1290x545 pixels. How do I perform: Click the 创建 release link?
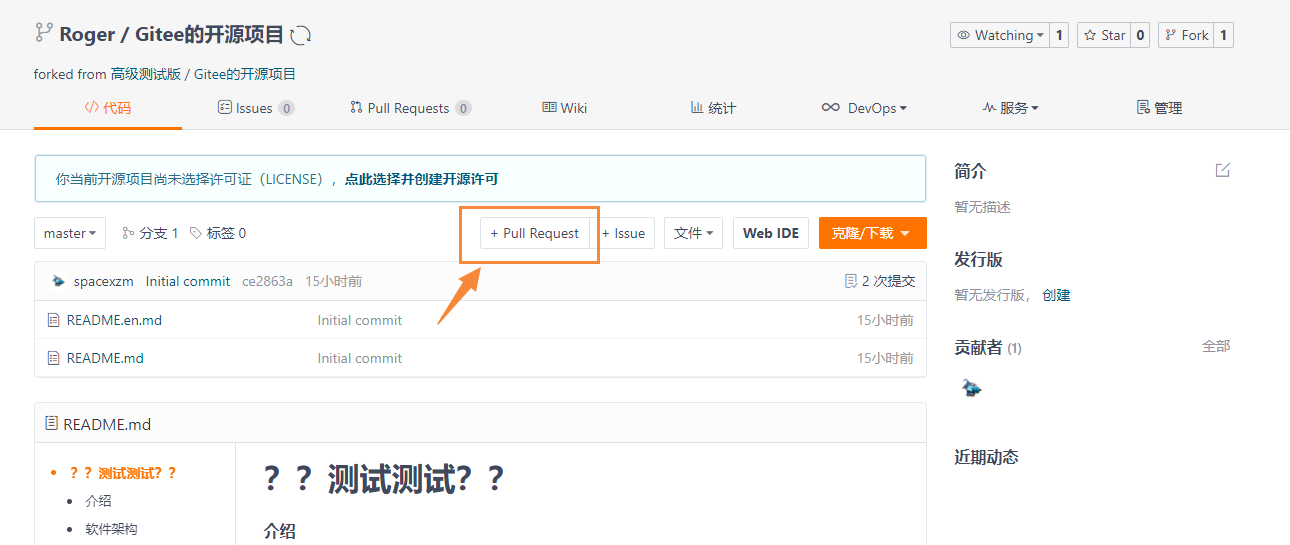pos(1056,295)
